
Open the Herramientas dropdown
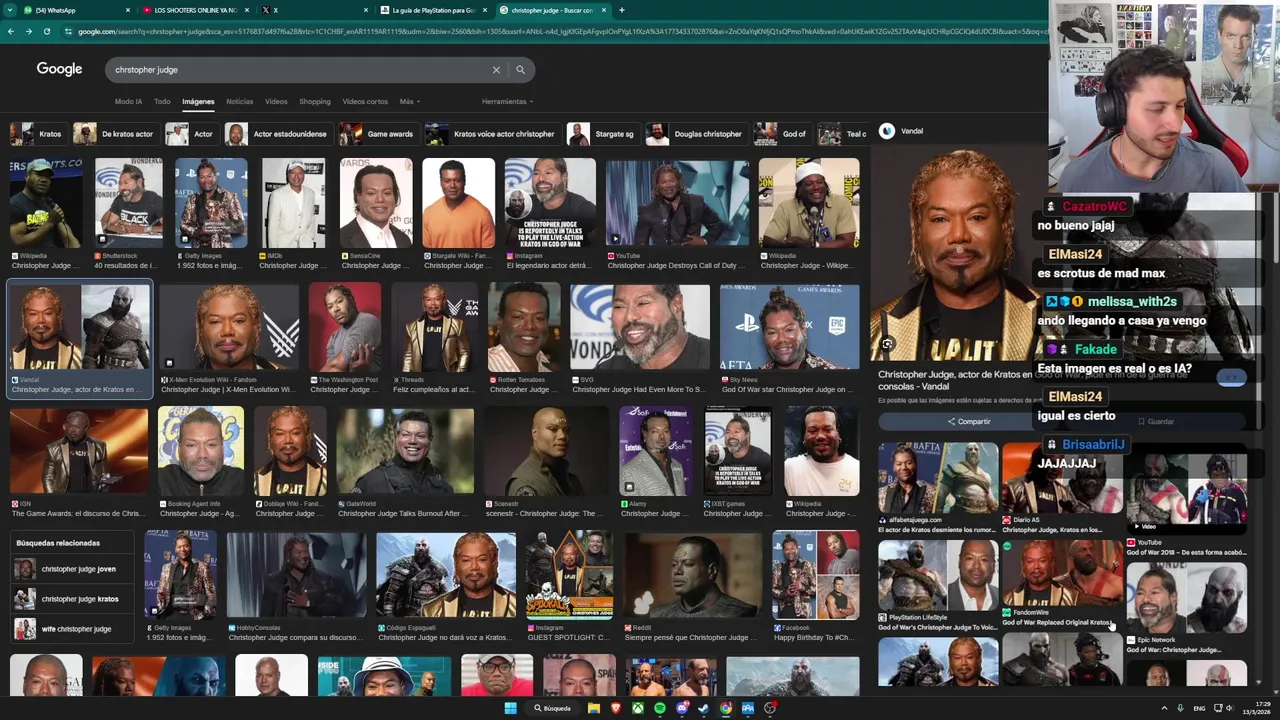pyautogui.click(x=507, y=101)
